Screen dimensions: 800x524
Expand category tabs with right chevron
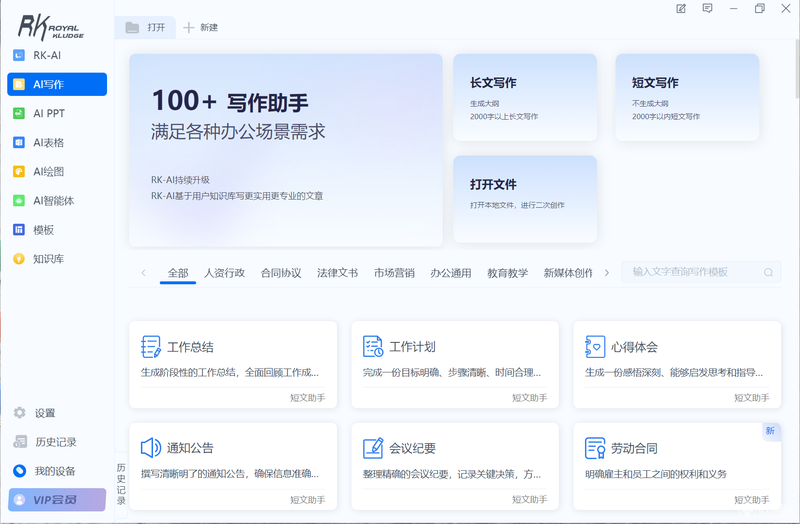click(x=607, y=273)
